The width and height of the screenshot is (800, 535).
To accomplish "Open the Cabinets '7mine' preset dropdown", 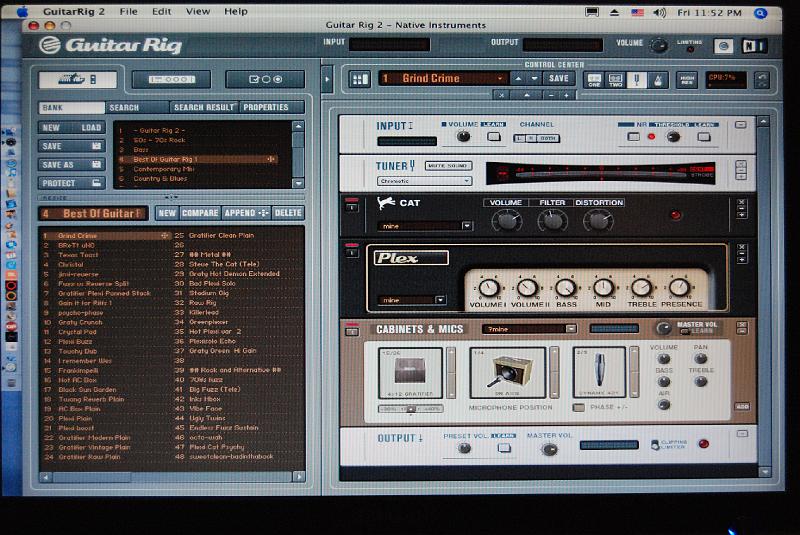I will (x=571, y=329).
